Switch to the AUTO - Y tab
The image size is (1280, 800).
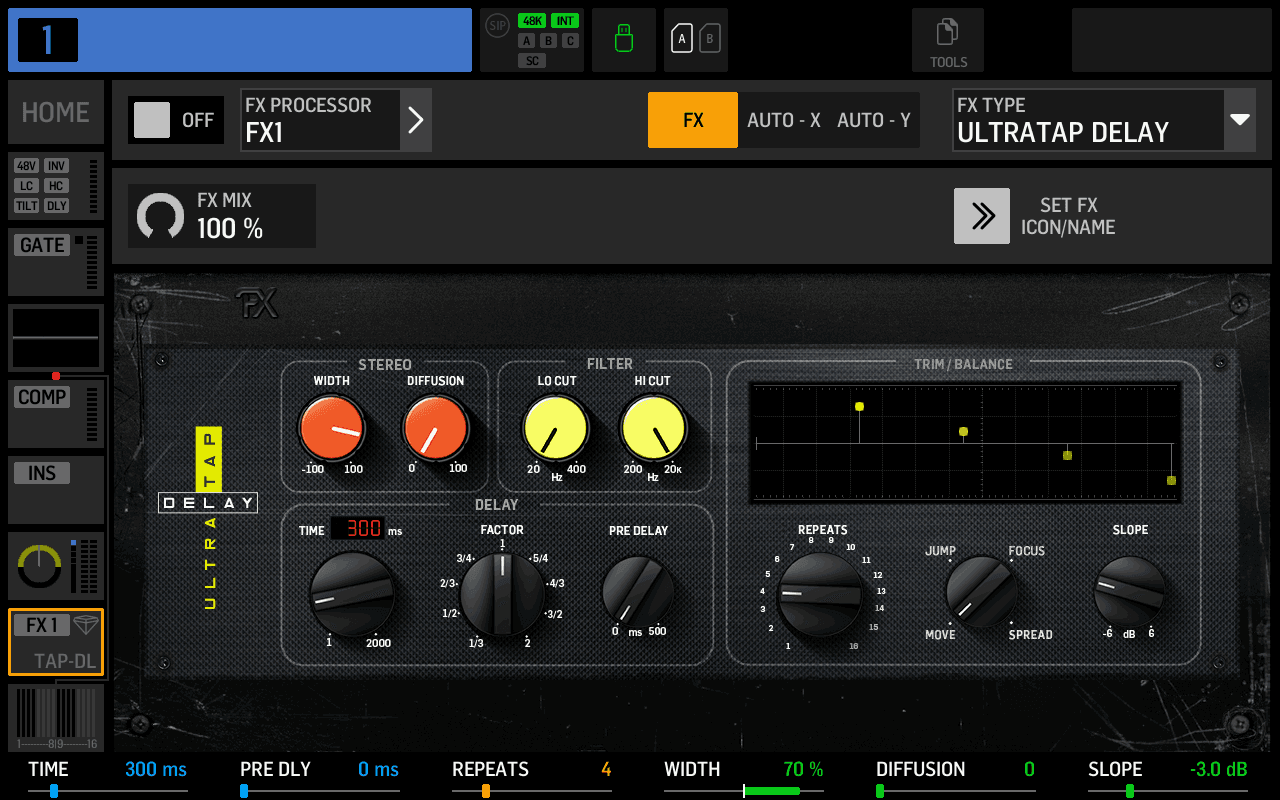click(874, 120)
